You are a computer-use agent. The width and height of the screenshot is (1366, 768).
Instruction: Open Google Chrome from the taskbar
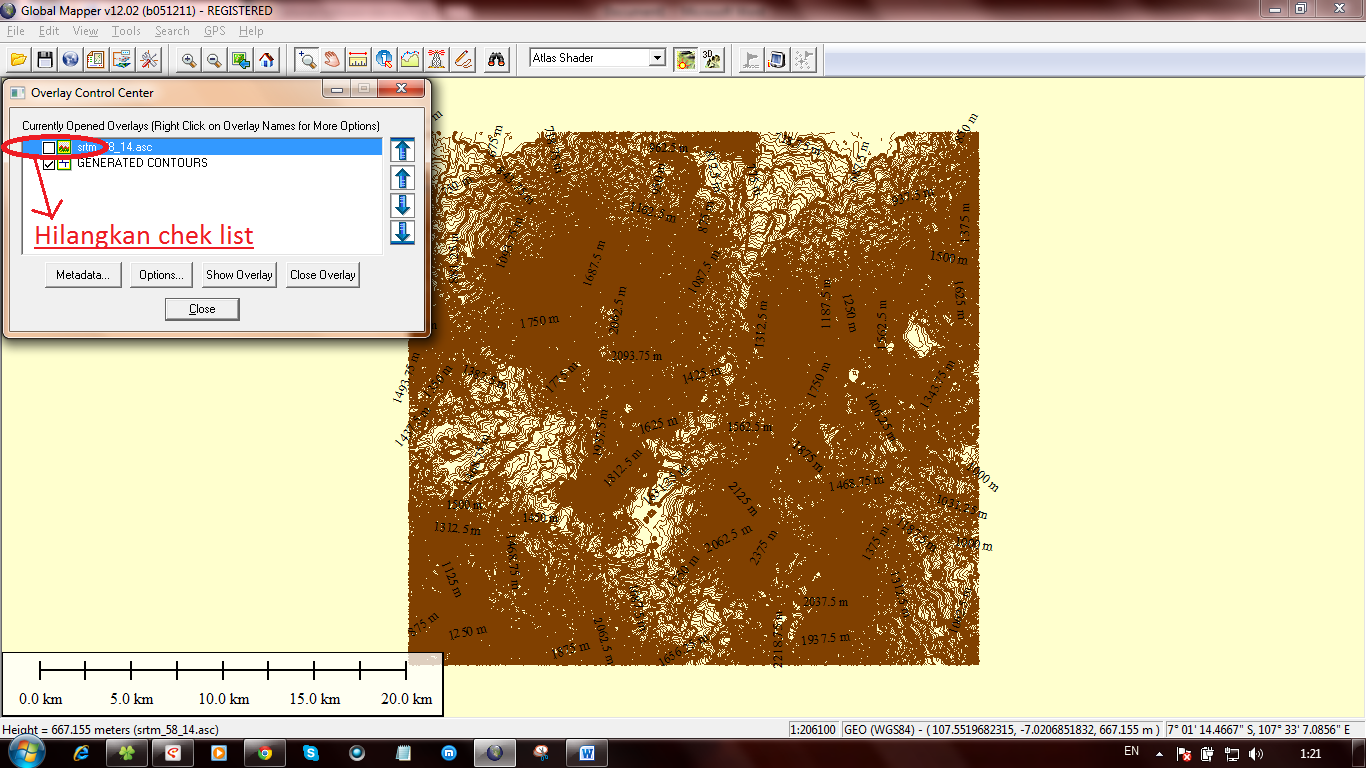265,753
